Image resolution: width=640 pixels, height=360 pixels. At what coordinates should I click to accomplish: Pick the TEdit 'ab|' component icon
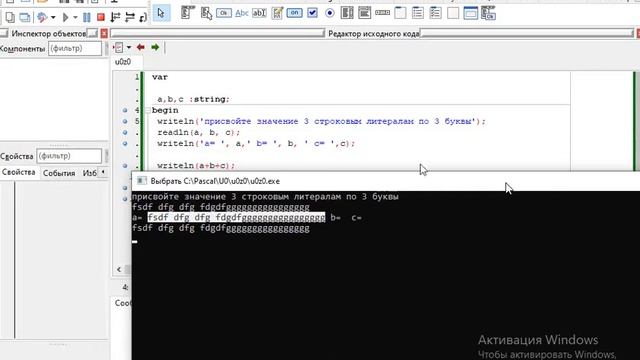259,13
